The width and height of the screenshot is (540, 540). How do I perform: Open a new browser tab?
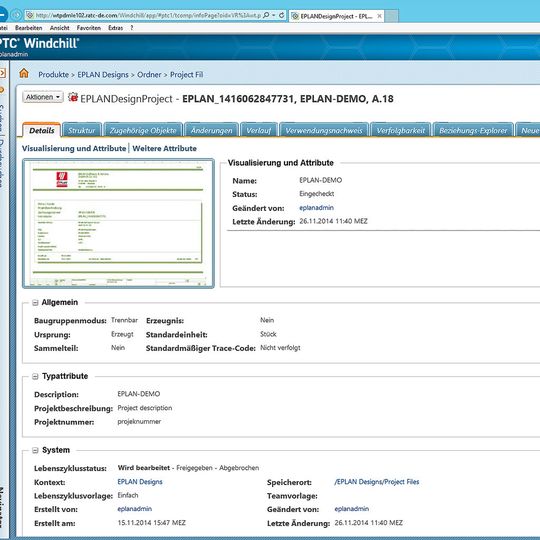pos(391,16)
